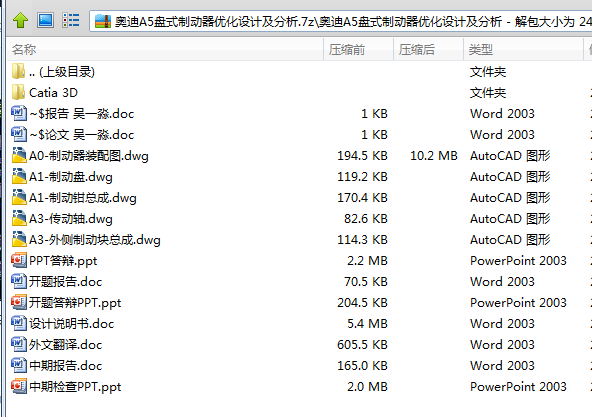Click file name A3-外侧制动块总成.dwg
Image resolution: width=592 pixels, height=417 pixels.
[95, 240]
